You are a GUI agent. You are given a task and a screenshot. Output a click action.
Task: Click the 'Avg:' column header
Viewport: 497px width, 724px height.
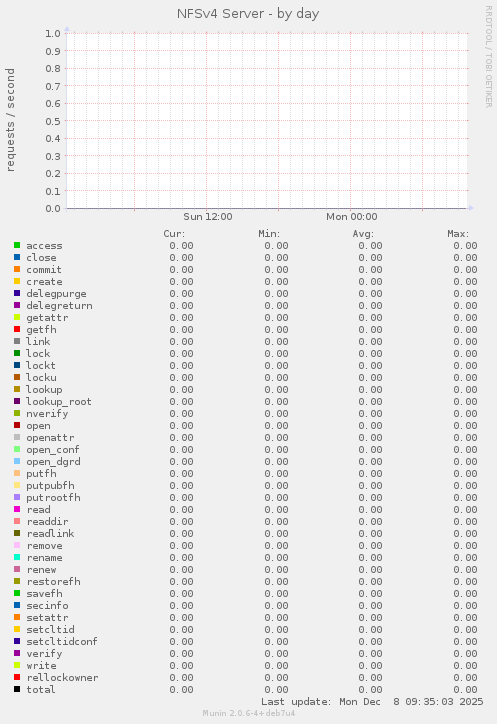(363, 234)
